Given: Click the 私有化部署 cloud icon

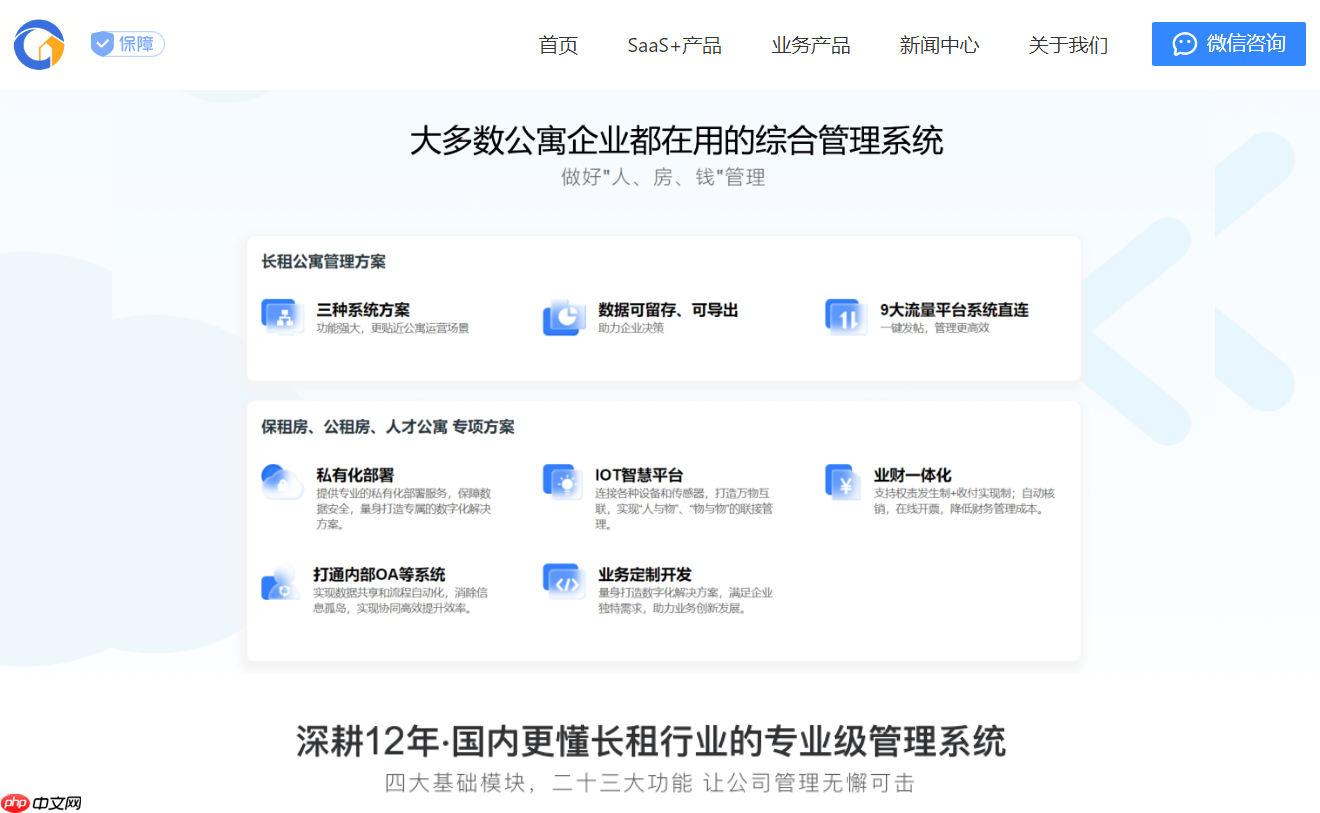Looking at the screenshot, I should pyautogui.click(x=281, y=482).
